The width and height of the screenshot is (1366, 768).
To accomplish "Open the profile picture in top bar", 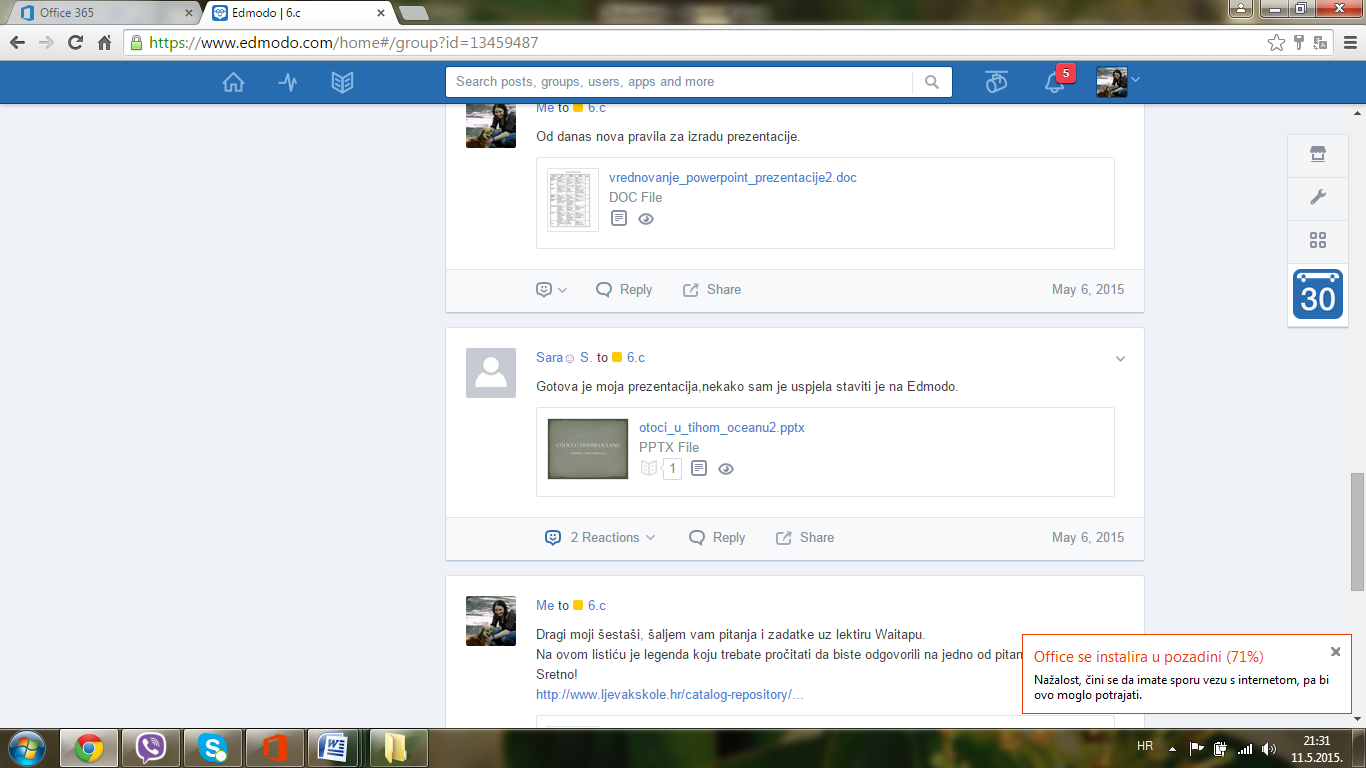I will pyautogui.click(x=1112, y=82).
